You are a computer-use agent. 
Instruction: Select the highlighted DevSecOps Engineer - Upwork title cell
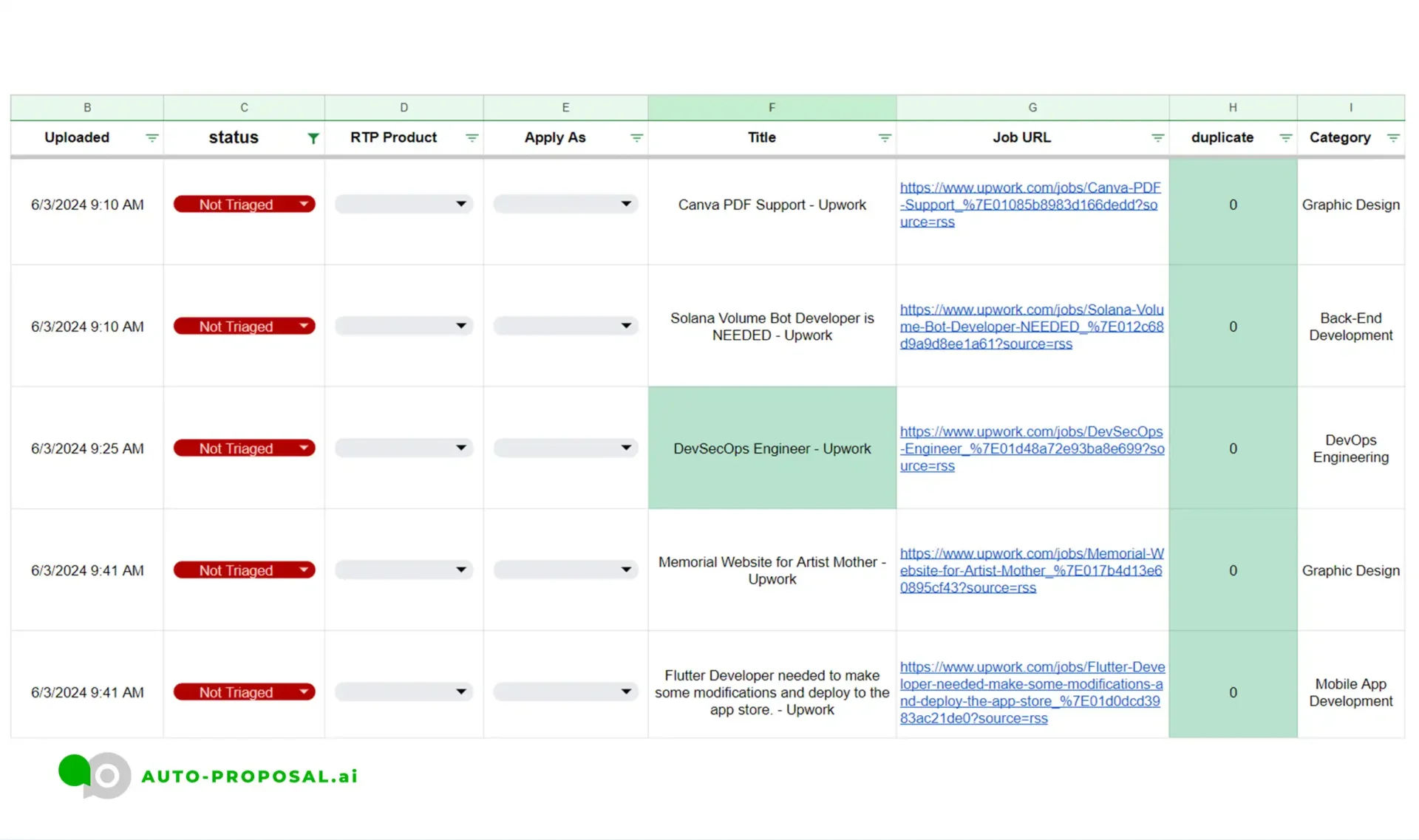[x=772, y=448]
